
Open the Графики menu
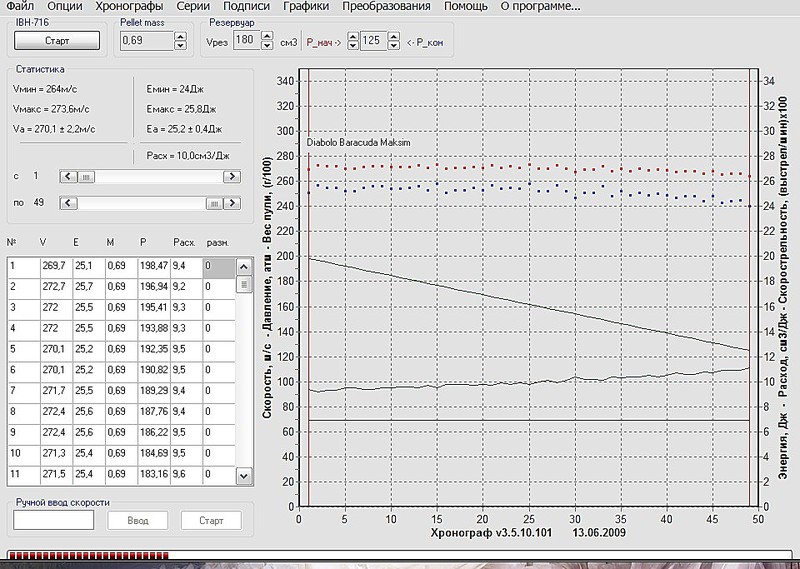pyautogui.click(x=306, y=7)
